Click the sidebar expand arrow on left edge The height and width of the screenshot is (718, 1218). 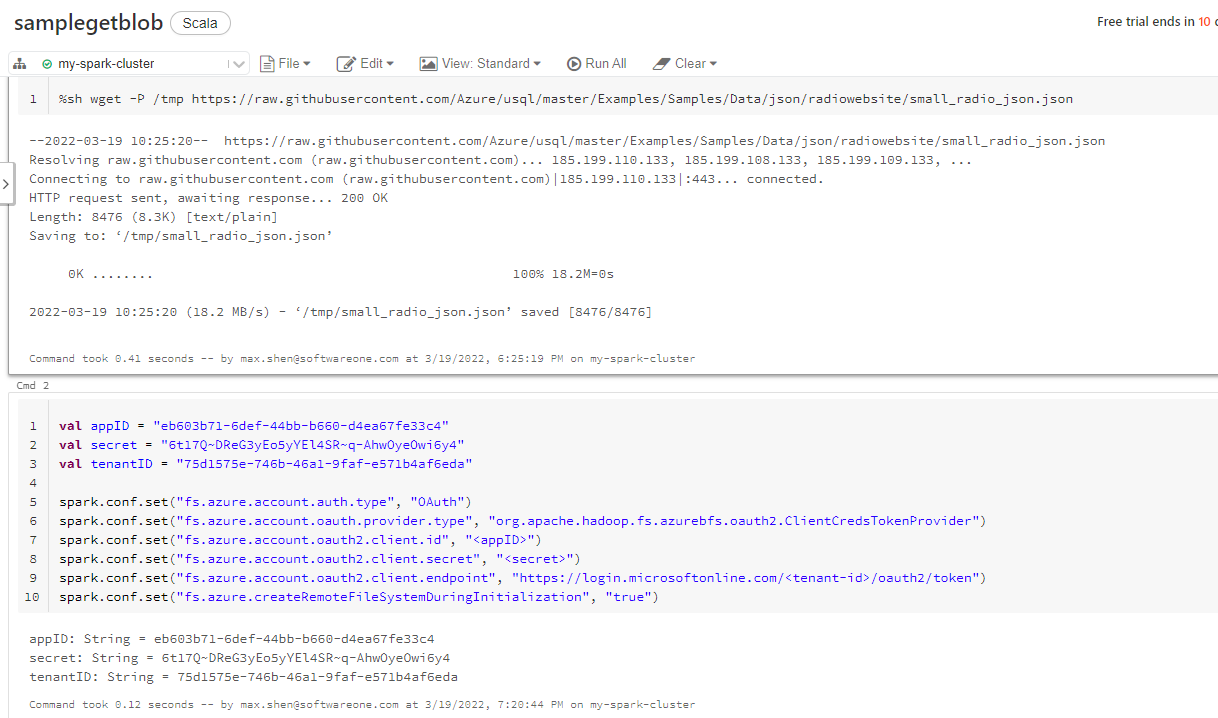pos(6,183)
